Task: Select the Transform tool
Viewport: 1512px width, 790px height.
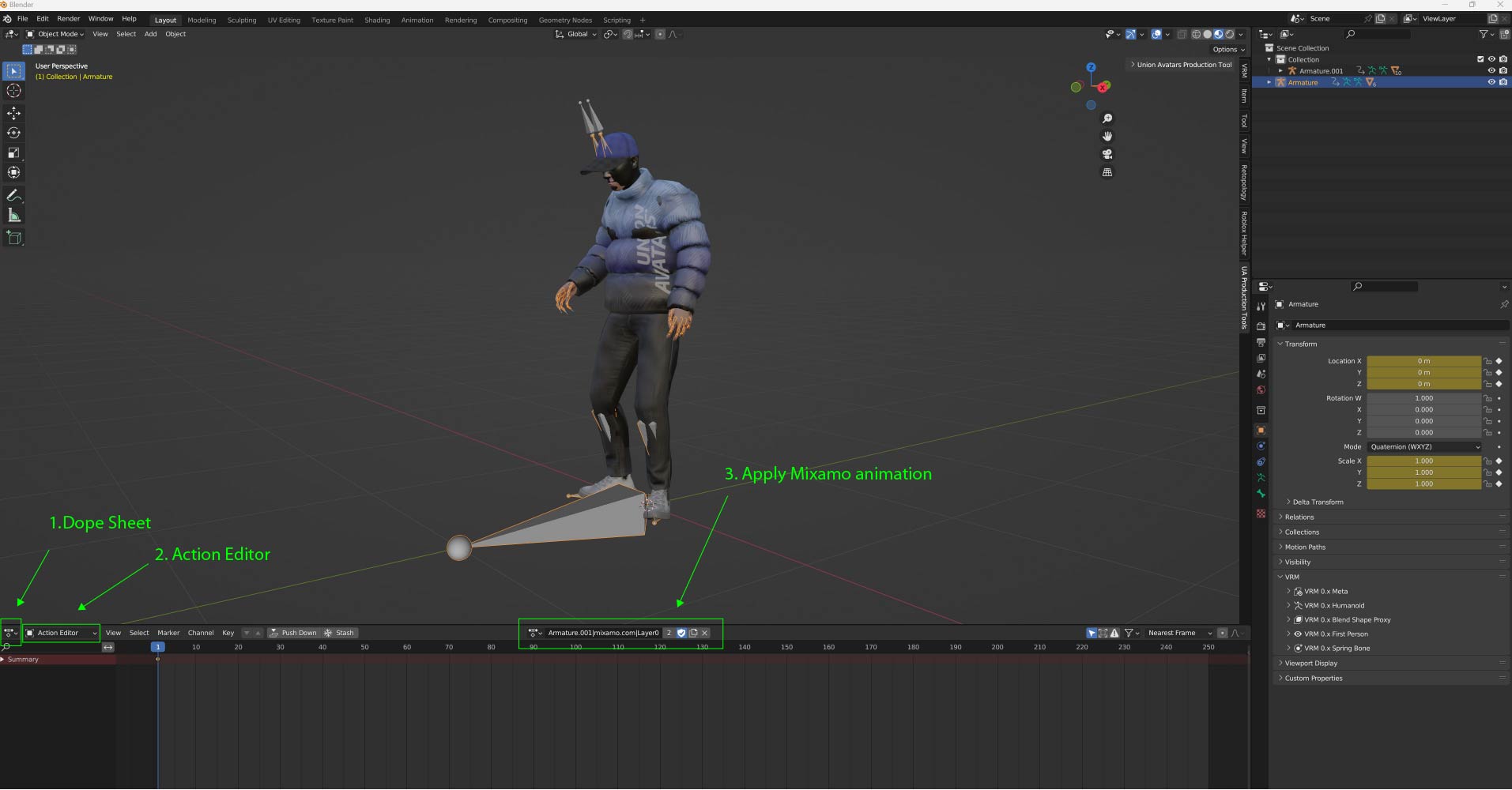Action: click(x=13, y=172)
